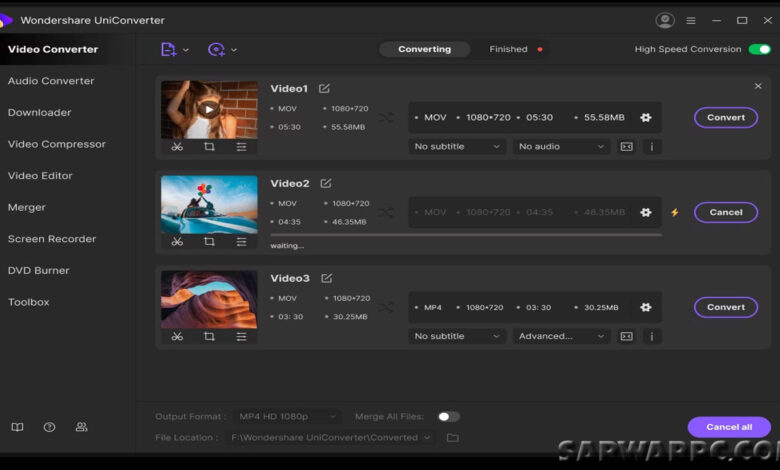Select the Video3 canyon thumbnail
Image resolution: width=780 pixels, height=470 pixels.
click(209, 299)
